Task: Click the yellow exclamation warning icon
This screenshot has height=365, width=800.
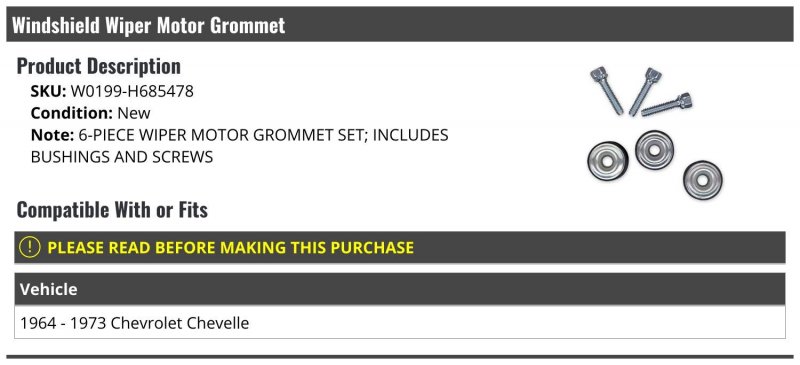Action: click(30, 247)
